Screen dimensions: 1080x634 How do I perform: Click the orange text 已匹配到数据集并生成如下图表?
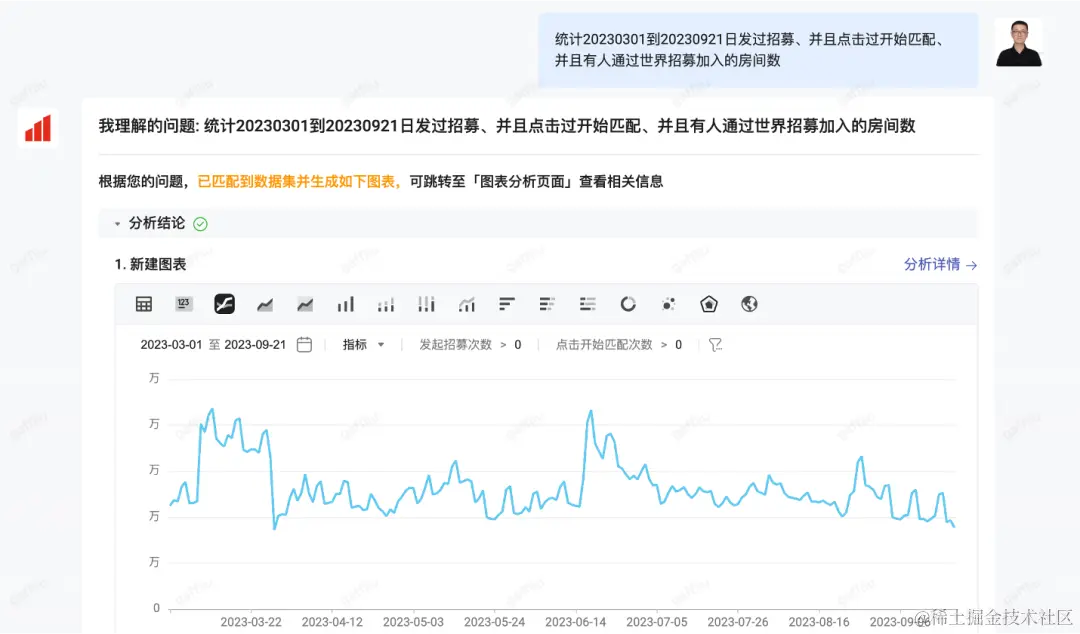click(x=296, y=181)
